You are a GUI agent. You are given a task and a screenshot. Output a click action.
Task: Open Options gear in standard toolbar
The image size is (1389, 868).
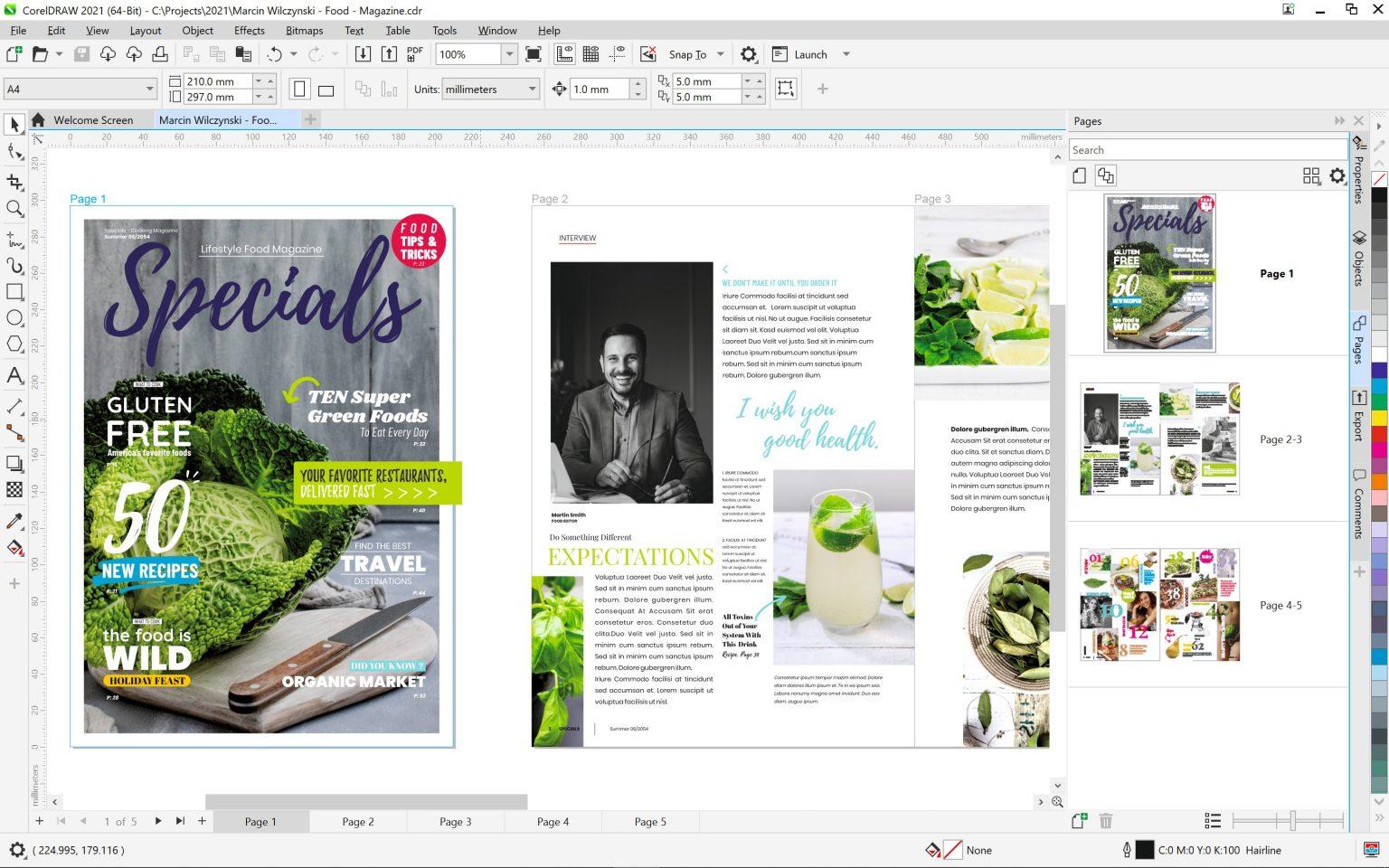click(748, 54)
